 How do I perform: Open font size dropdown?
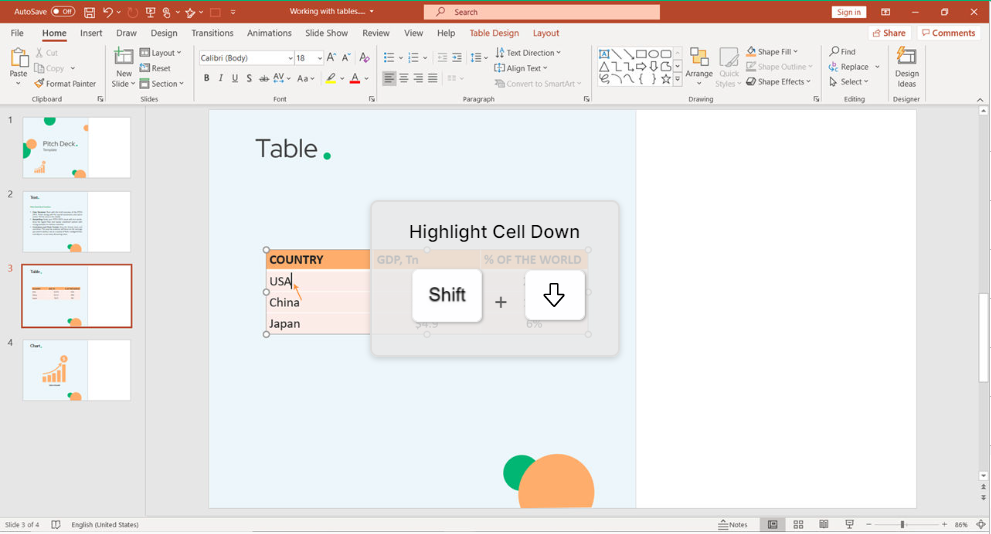(320, 58)
